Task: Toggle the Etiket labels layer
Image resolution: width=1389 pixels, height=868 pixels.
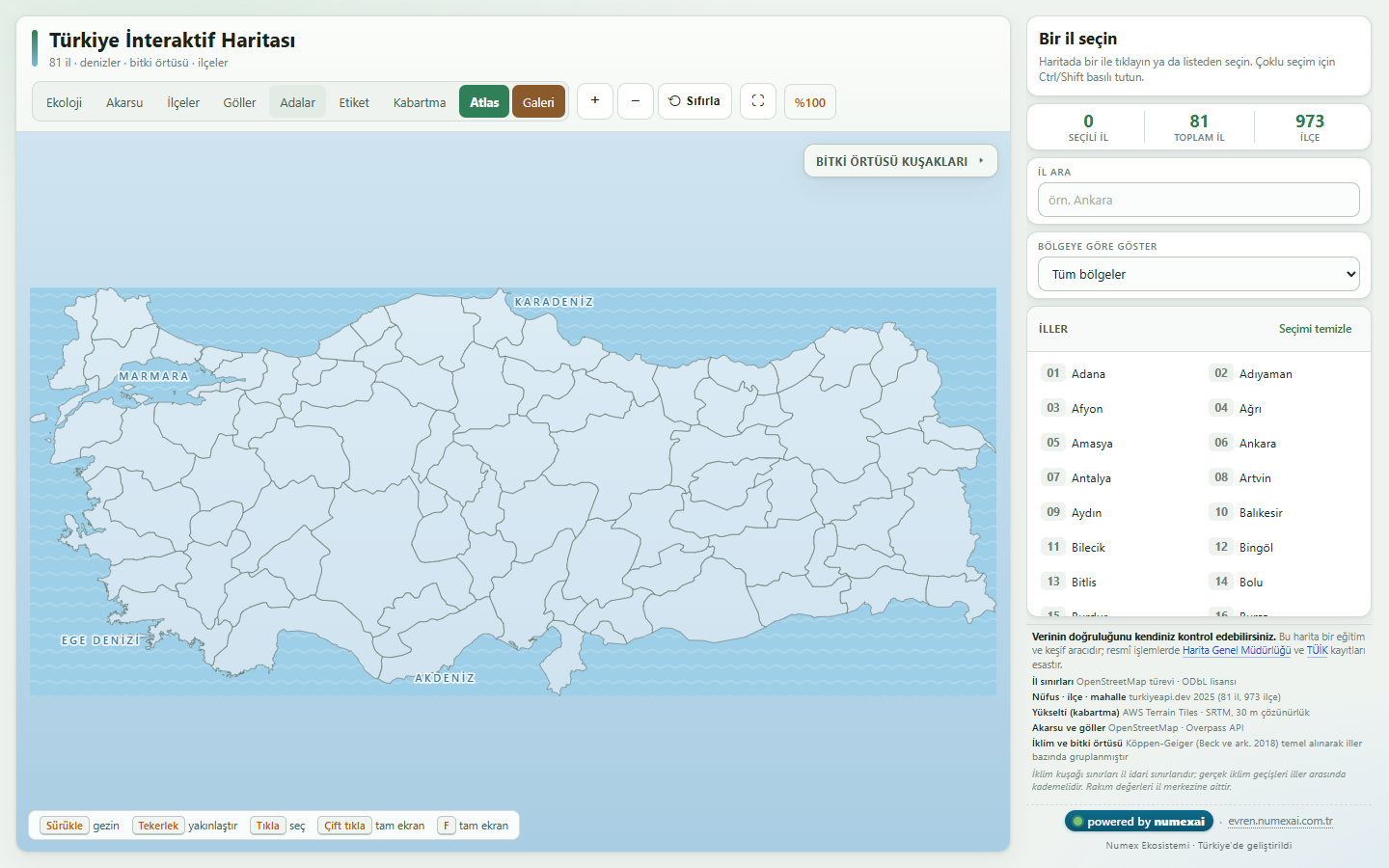Action: (x=354, y=102)
